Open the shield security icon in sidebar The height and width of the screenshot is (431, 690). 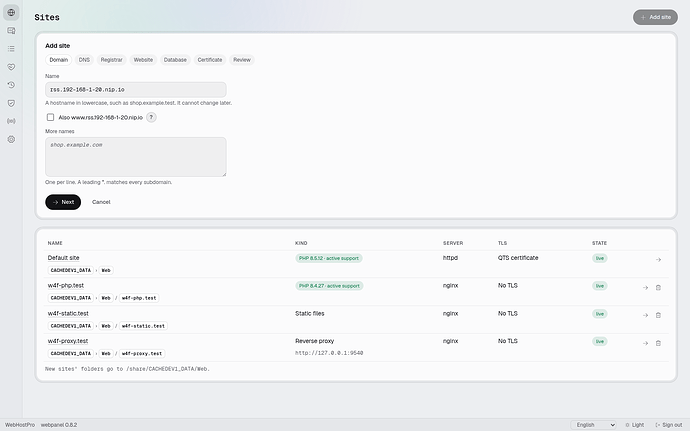(11, 103)
